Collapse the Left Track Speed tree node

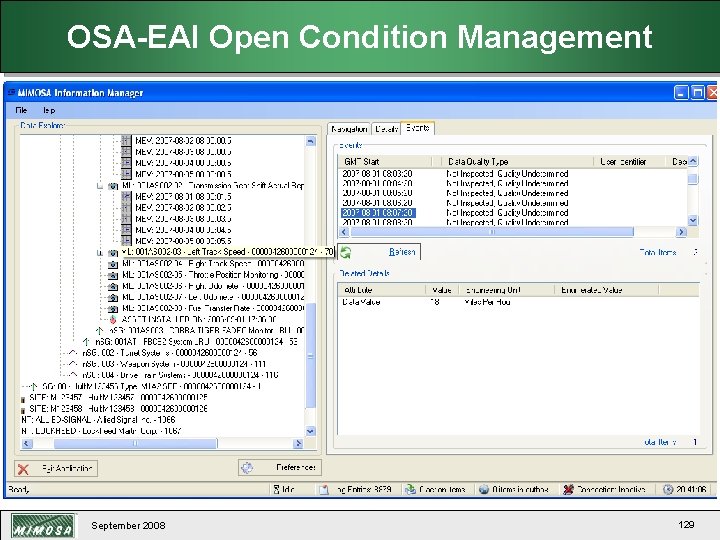(100, 253)
